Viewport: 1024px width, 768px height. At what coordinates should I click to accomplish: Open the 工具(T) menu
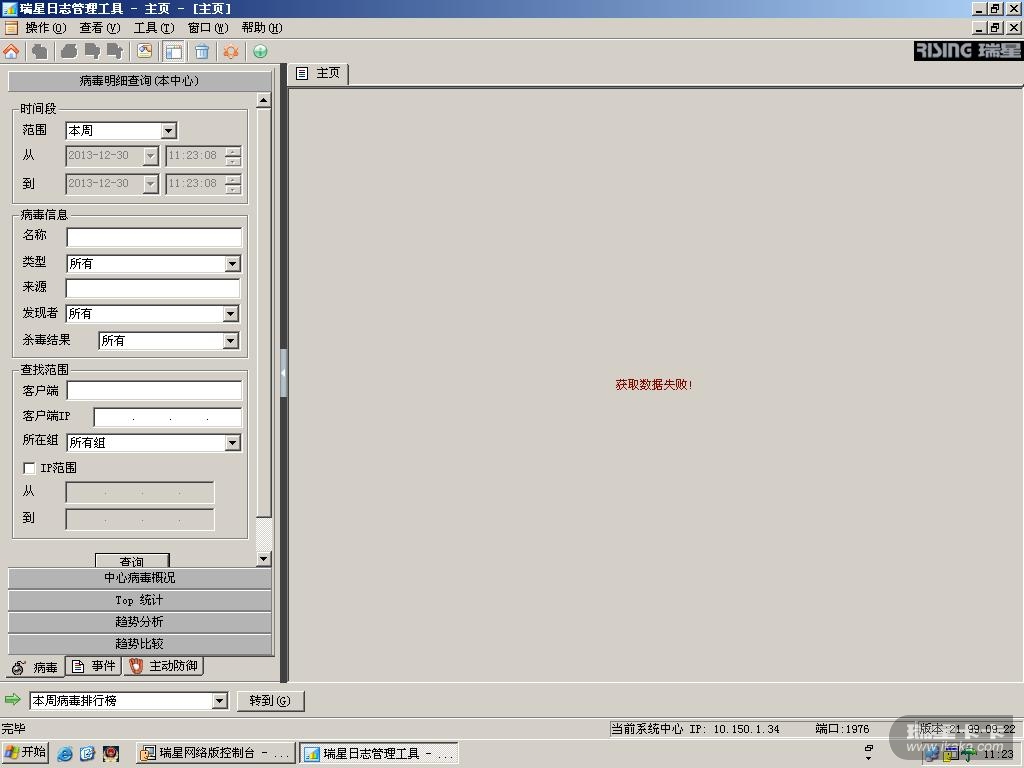coord(153,27)
